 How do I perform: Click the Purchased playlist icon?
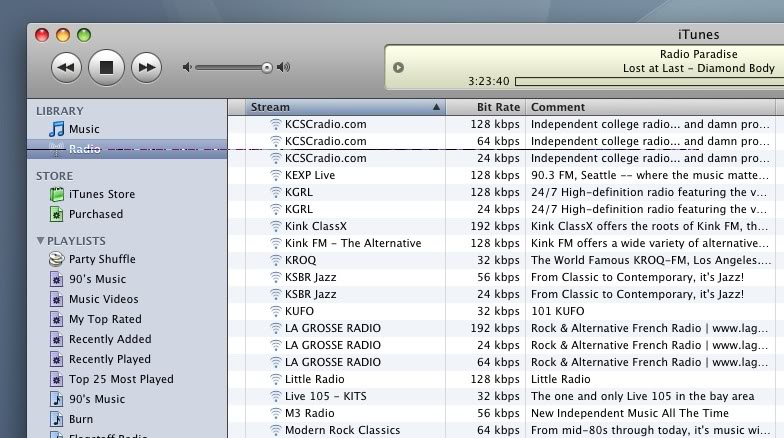click(56, 214)
